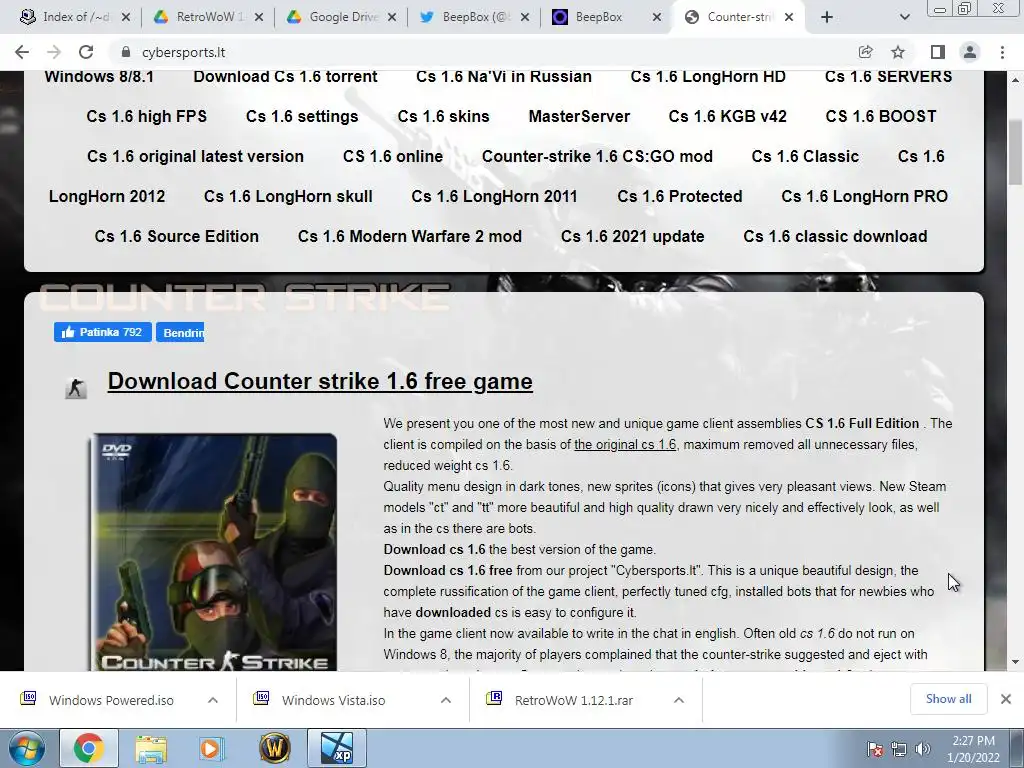Open Cs 1.6 KGB v42 link

pyautogui.click(x=728, y=116)
